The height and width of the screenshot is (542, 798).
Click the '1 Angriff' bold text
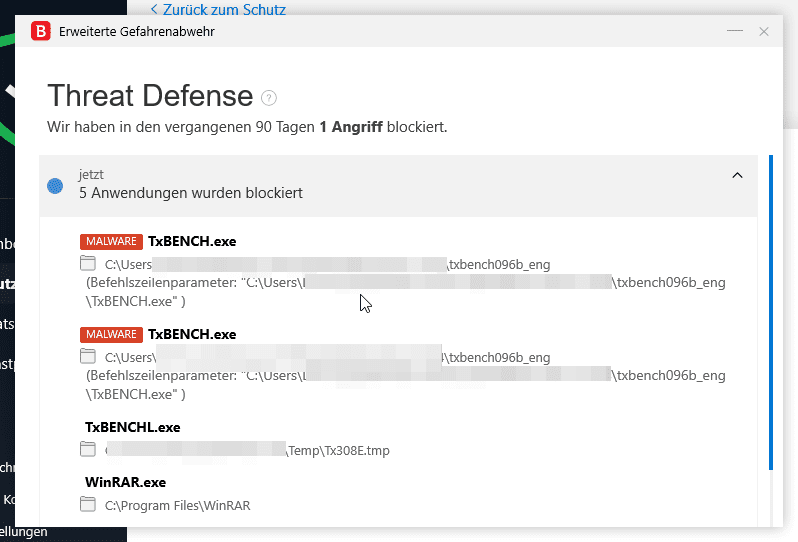(x=351, y=127)
